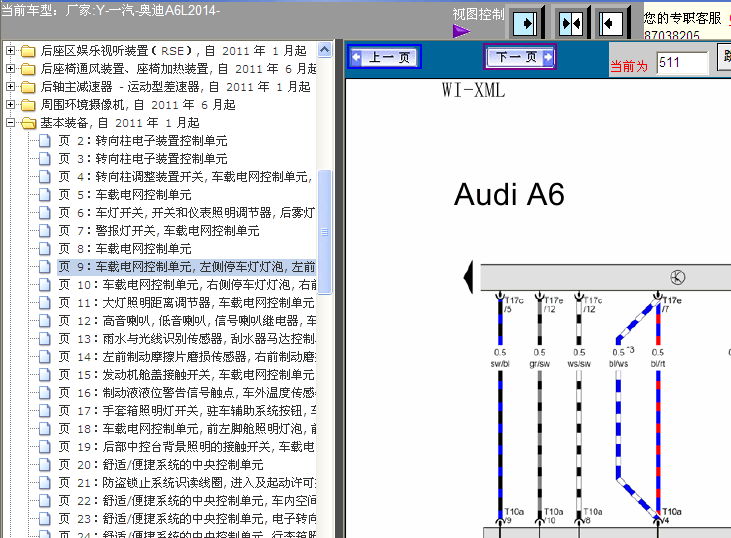Open 页 18: 前左脚舱照明灯泡
Viewport: 731px width, 538px height.
(187, 429)
